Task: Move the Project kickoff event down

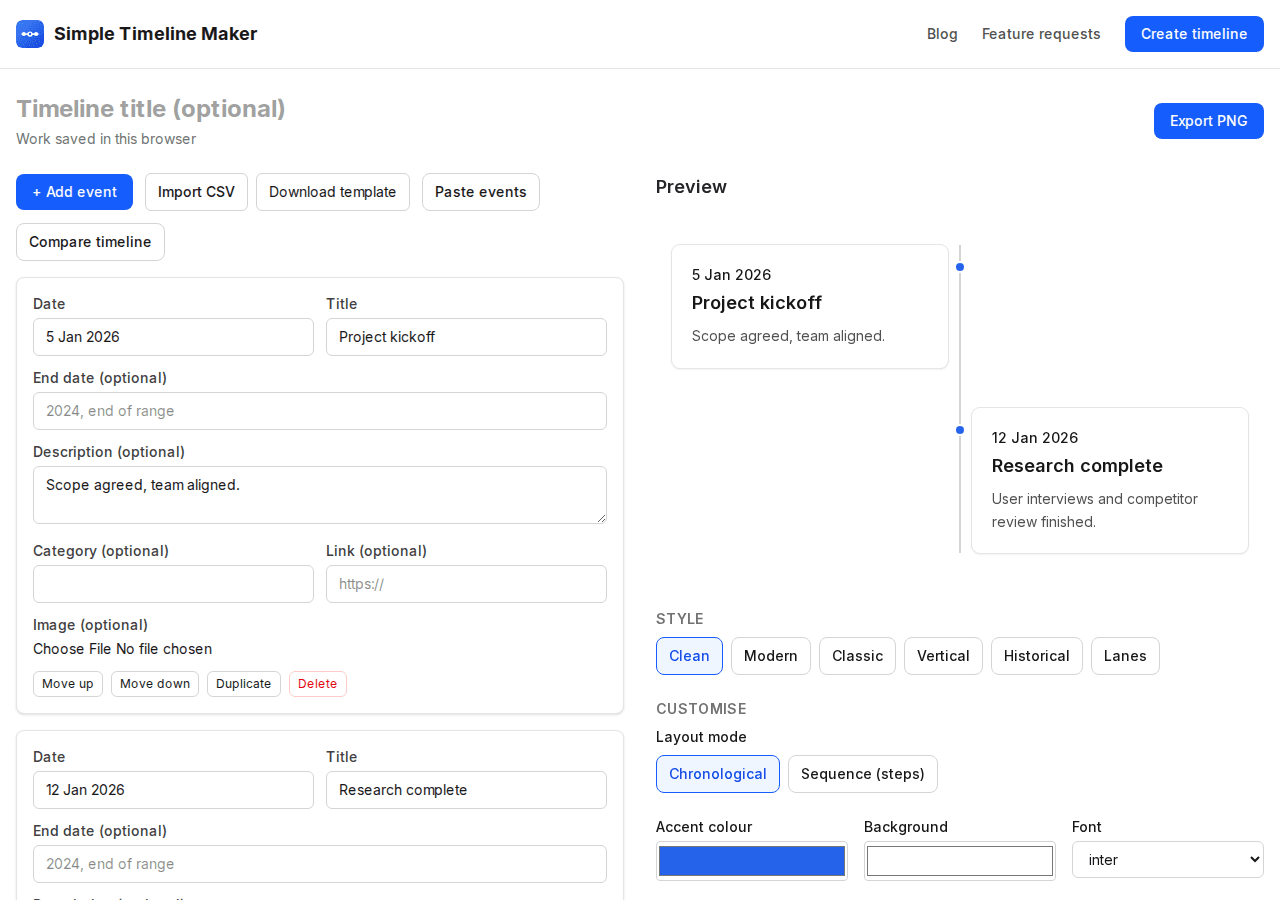Action: 155,684
